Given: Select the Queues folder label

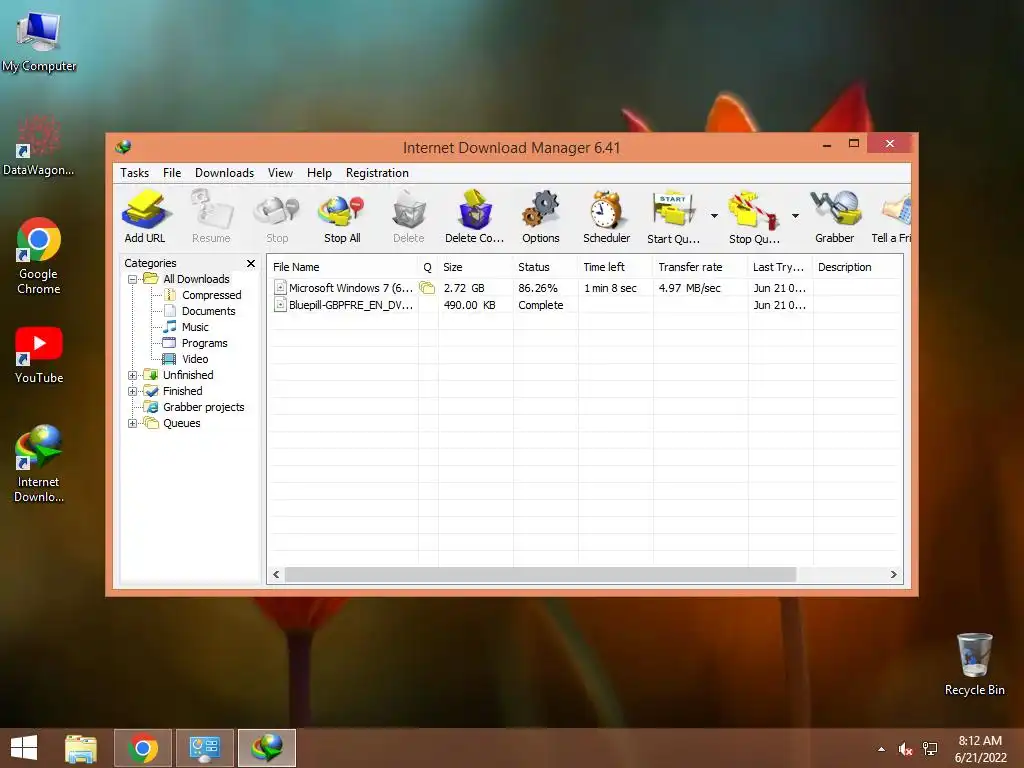Looking at the screenshot, I should coord(182,423).
